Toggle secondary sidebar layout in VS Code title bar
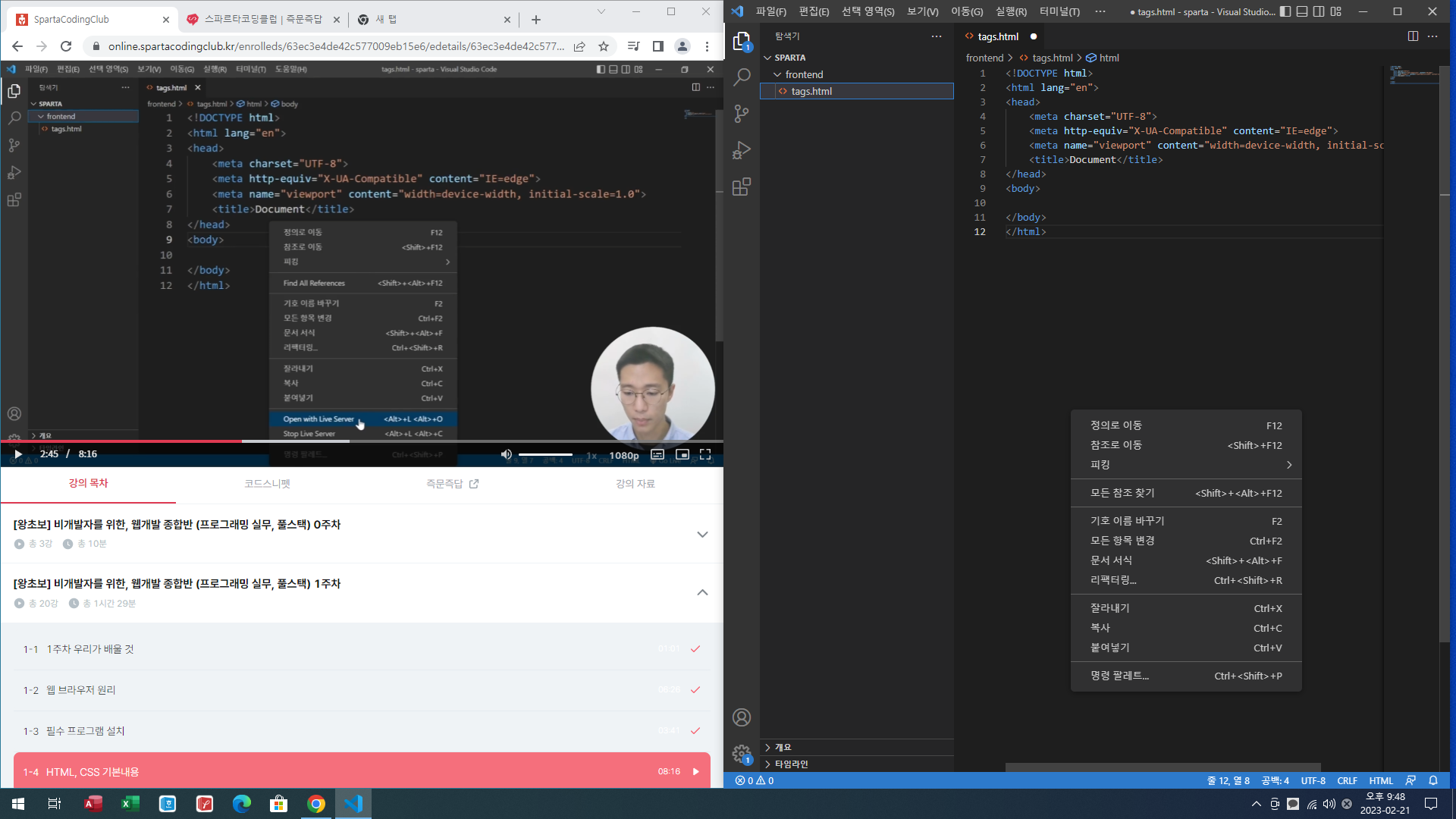 [x=1319, y=11]
